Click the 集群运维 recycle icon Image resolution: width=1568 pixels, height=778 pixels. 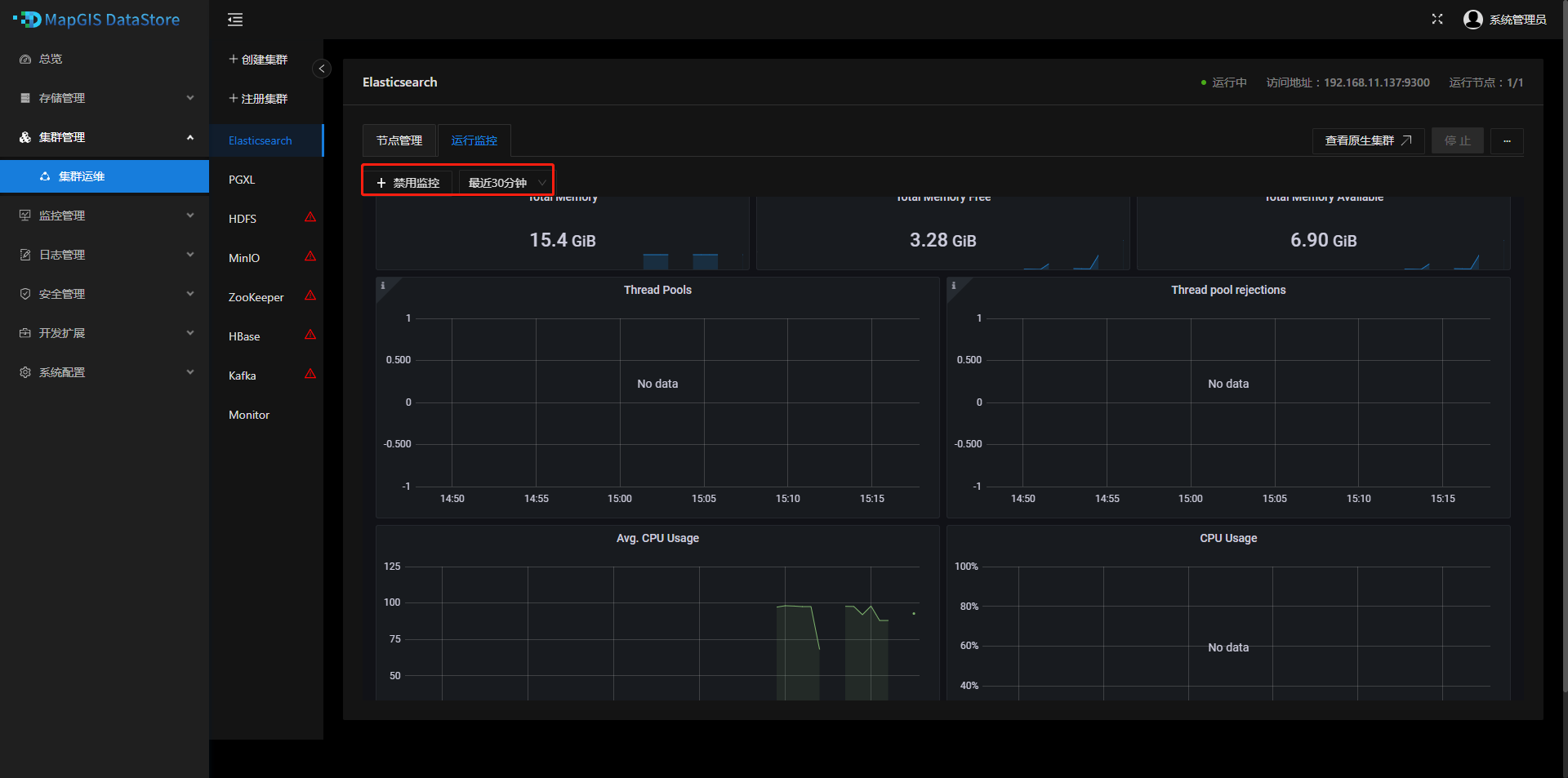45,176
